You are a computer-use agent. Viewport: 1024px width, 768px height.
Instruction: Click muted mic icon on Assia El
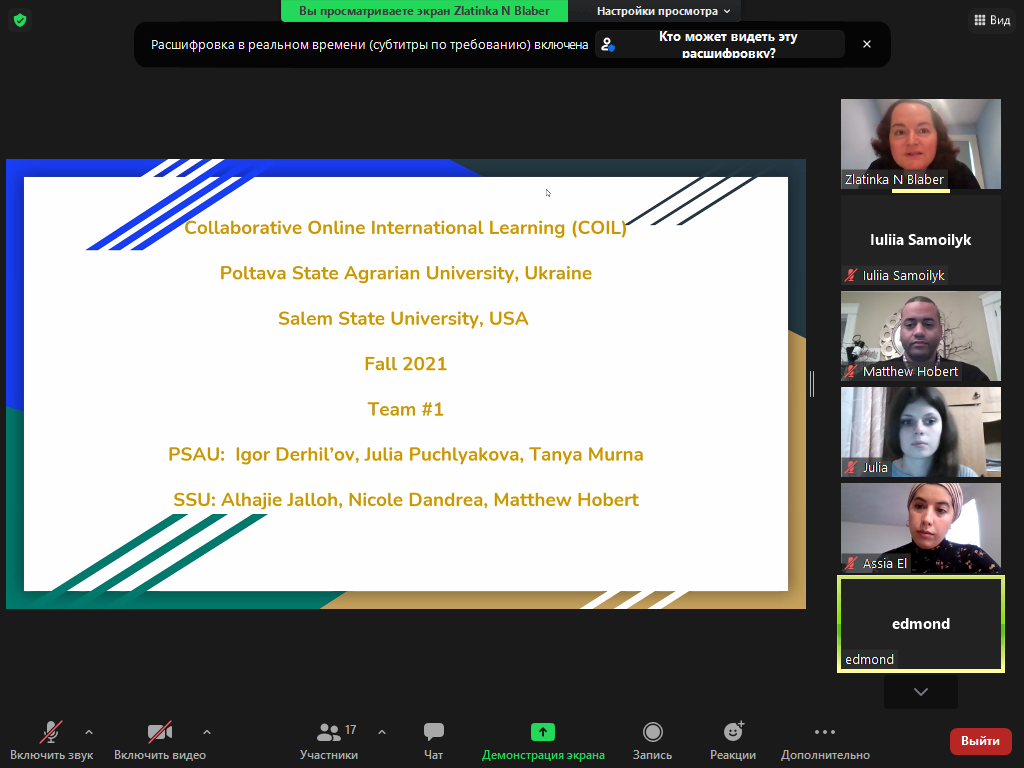coord(850,564)
